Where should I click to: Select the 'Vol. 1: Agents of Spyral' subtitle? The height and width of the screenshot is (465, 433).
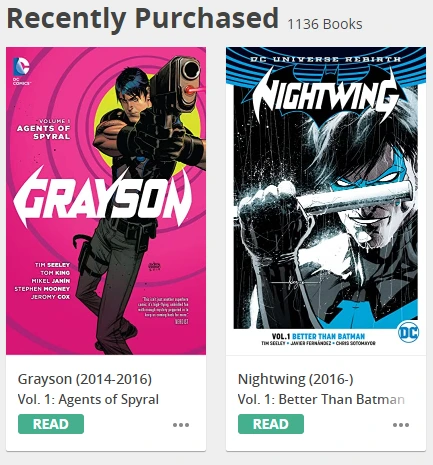88,399
